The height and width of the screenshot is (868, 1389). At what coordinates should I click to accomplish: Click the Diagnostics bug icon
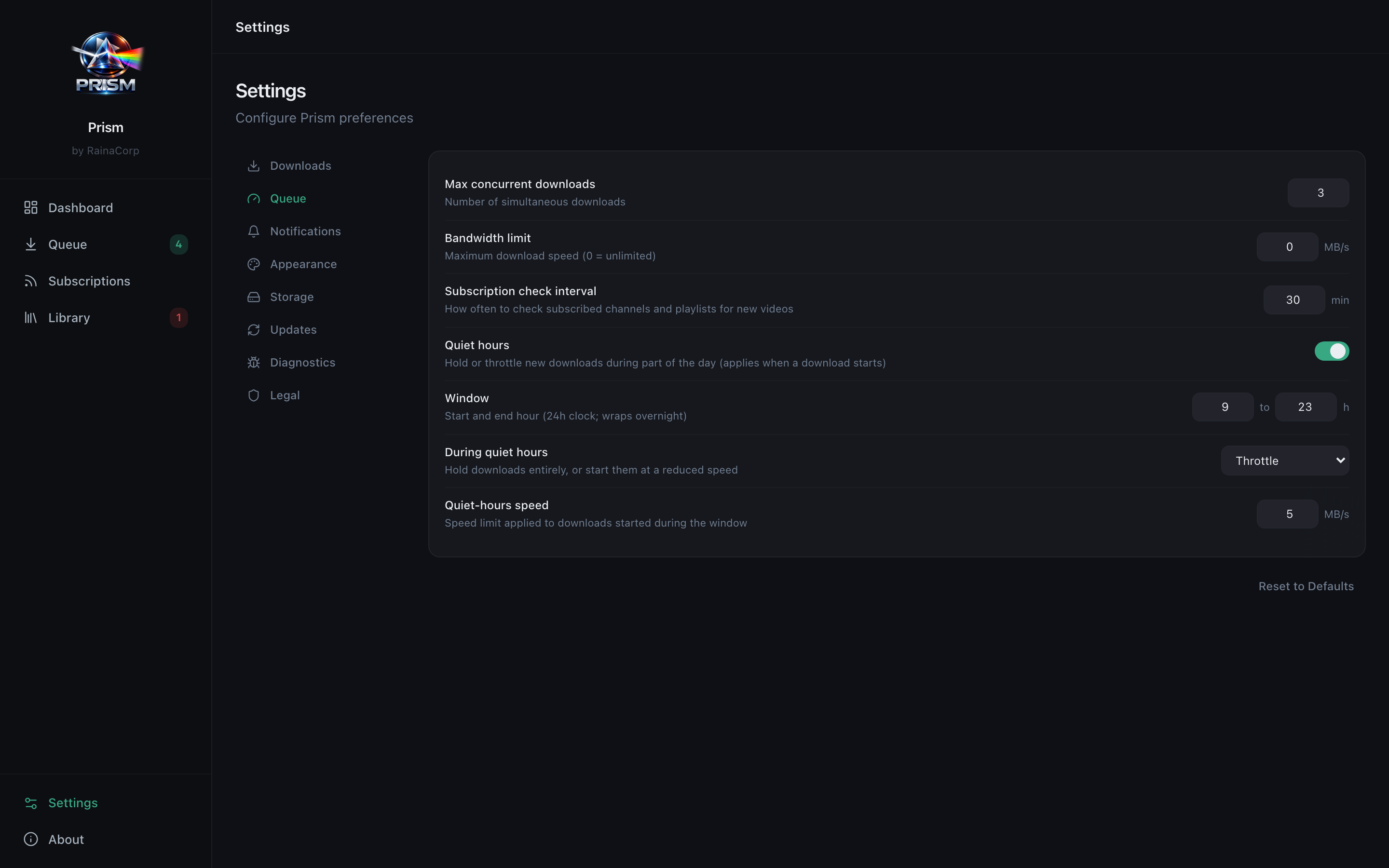pos(254,362)
